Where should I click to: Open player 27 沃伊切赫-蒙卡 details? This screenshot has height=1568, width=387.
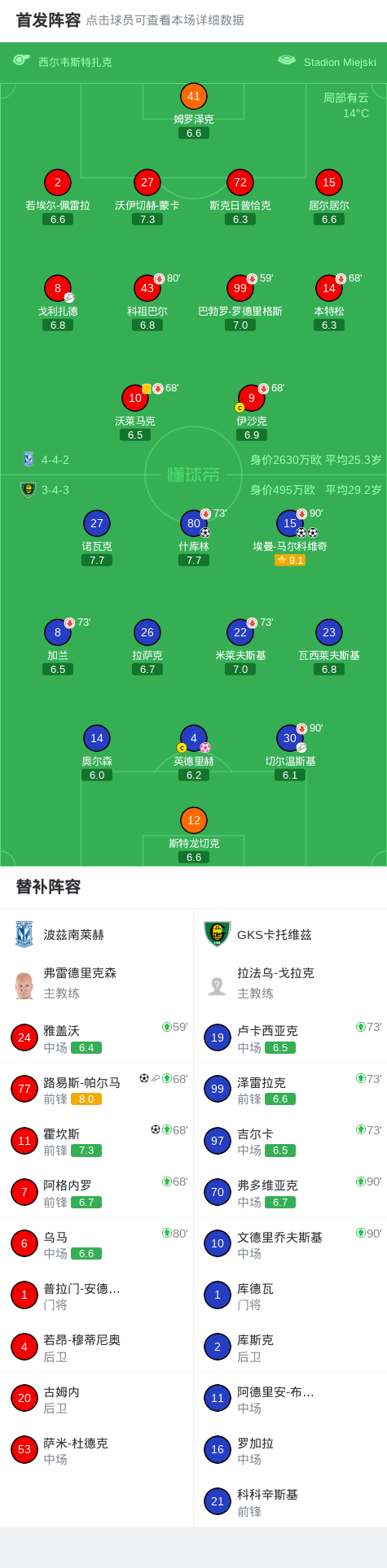pyautogui.click(x=147, y=182)
